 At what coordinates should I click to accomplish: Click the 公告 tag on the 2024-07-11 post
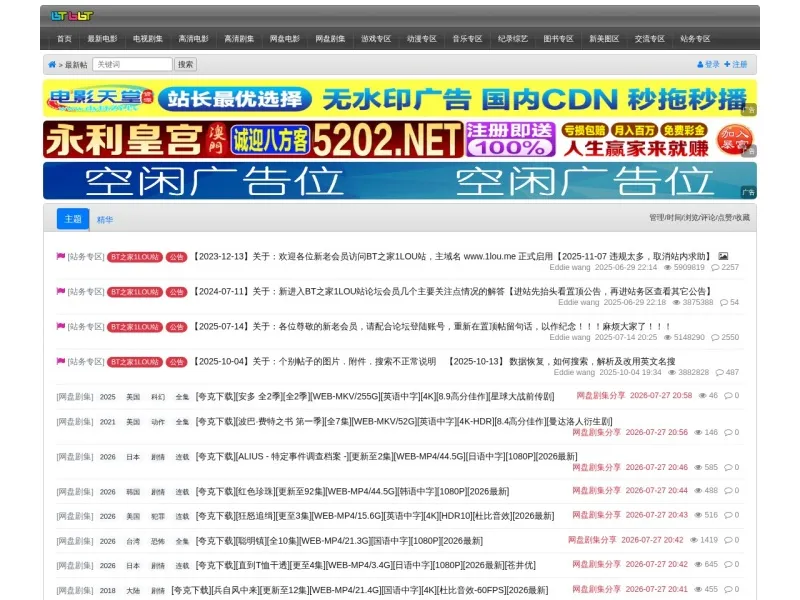click(x=177, y=292)
